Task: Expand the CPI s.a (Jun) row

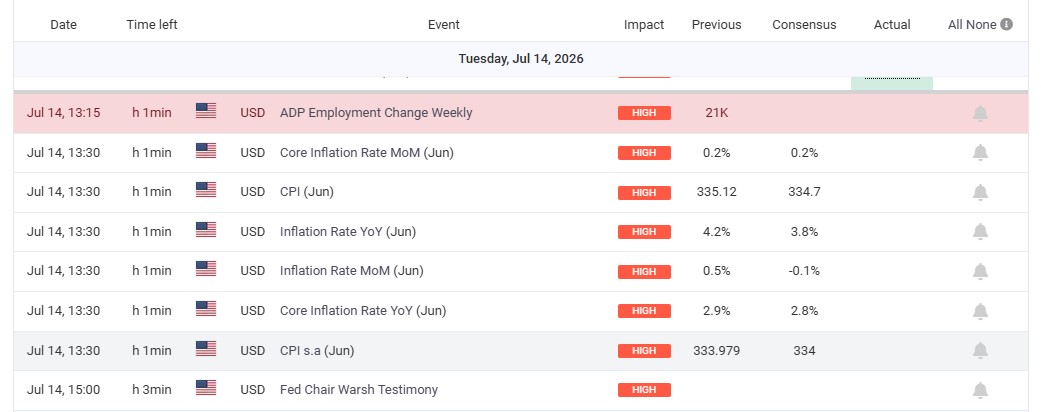Action: pyautogui.click(x=520, y=350)
